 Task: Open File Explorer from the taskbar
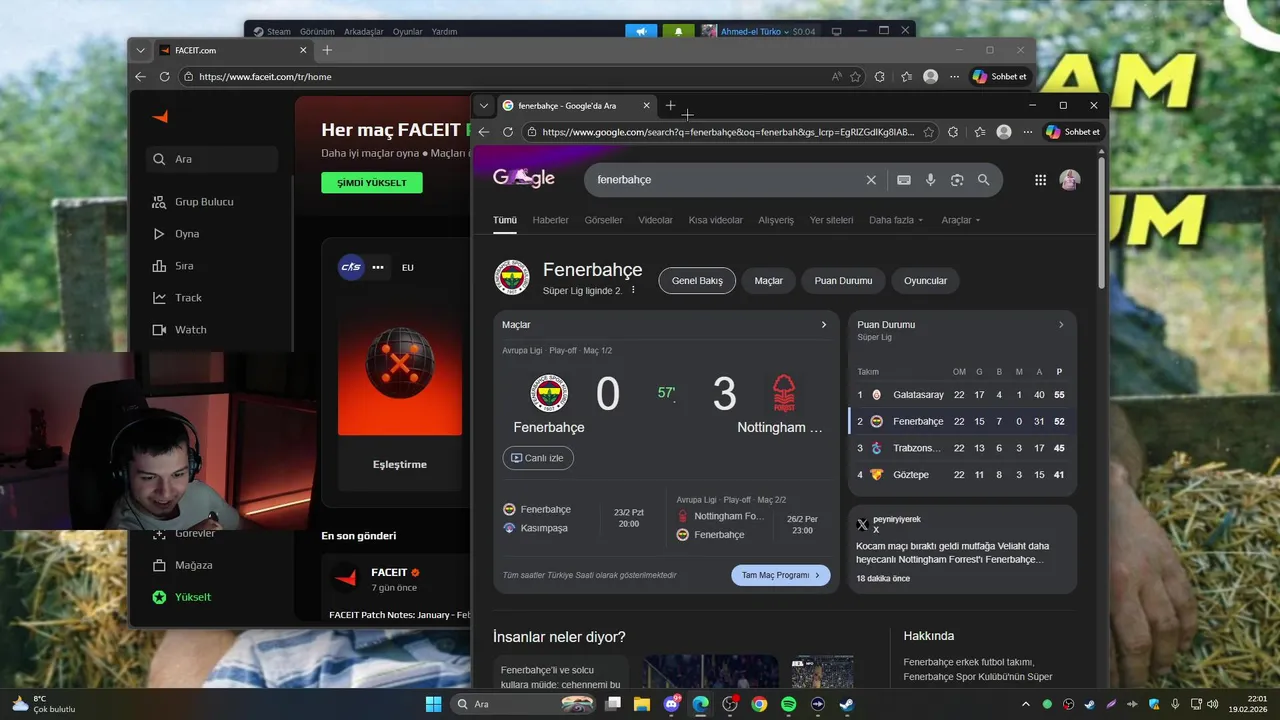coord(641,704)
